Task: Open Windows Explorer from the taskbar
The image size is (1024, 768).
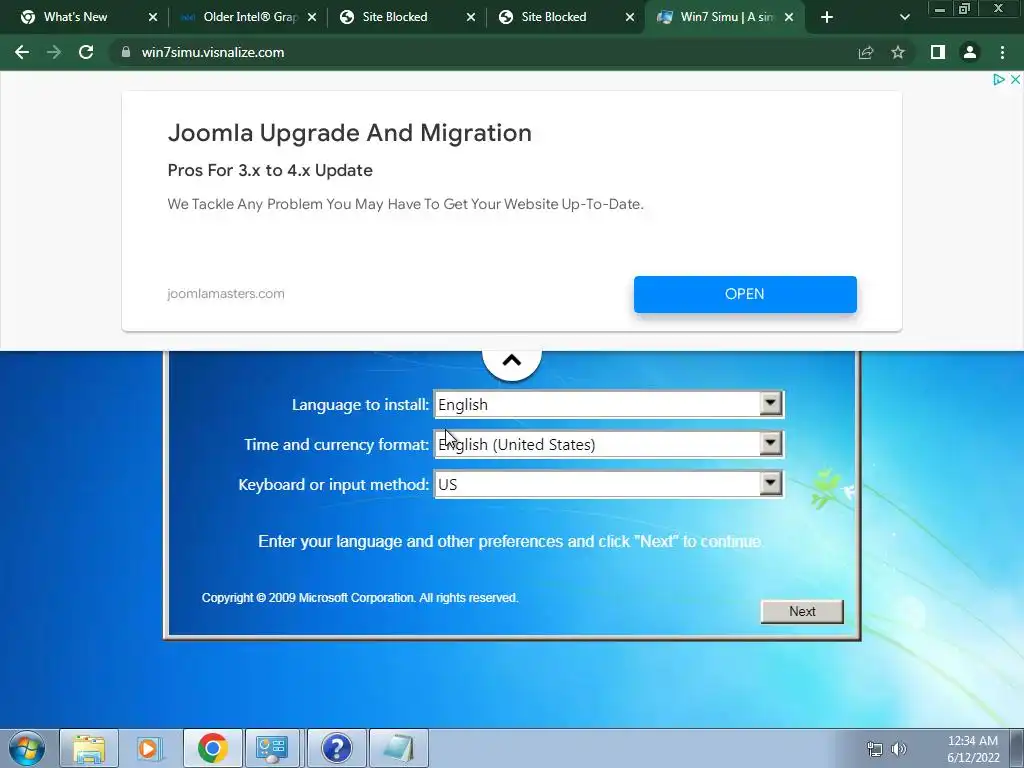Action: [x=89, y=748]
